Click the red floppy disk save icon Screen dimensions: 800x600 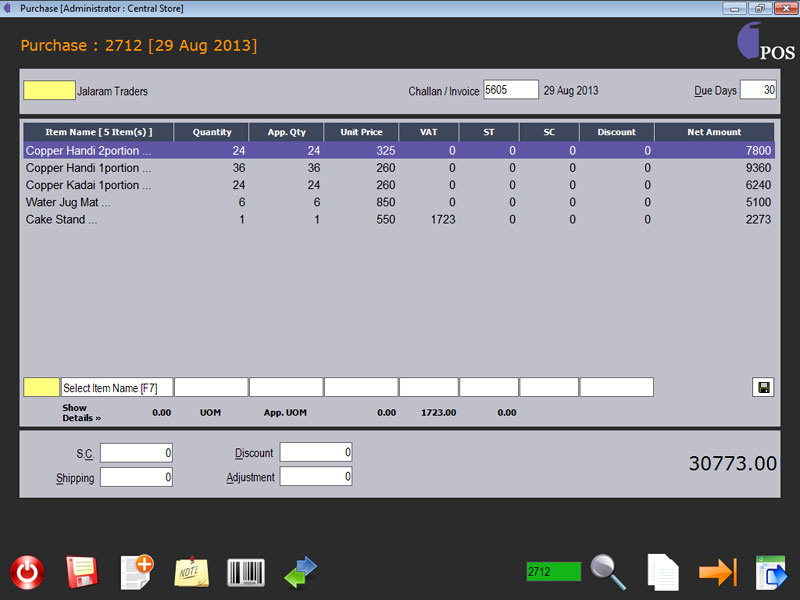coord(81,572)
